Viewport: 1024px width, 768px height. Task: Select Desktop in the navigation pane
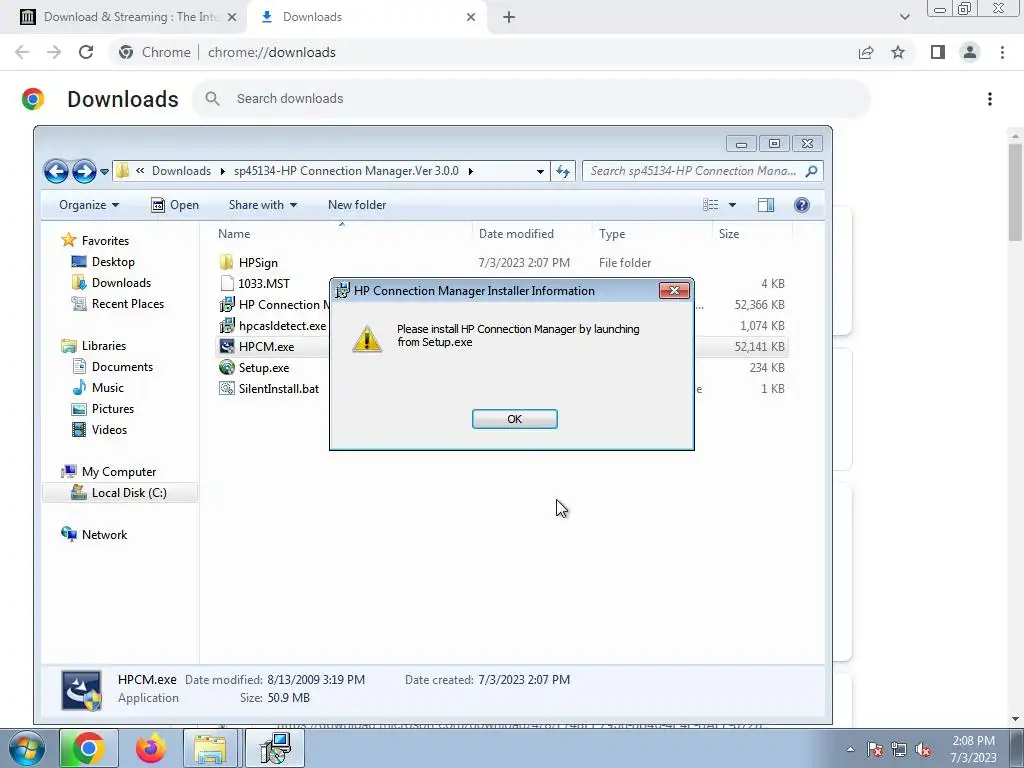click(103, 262)
